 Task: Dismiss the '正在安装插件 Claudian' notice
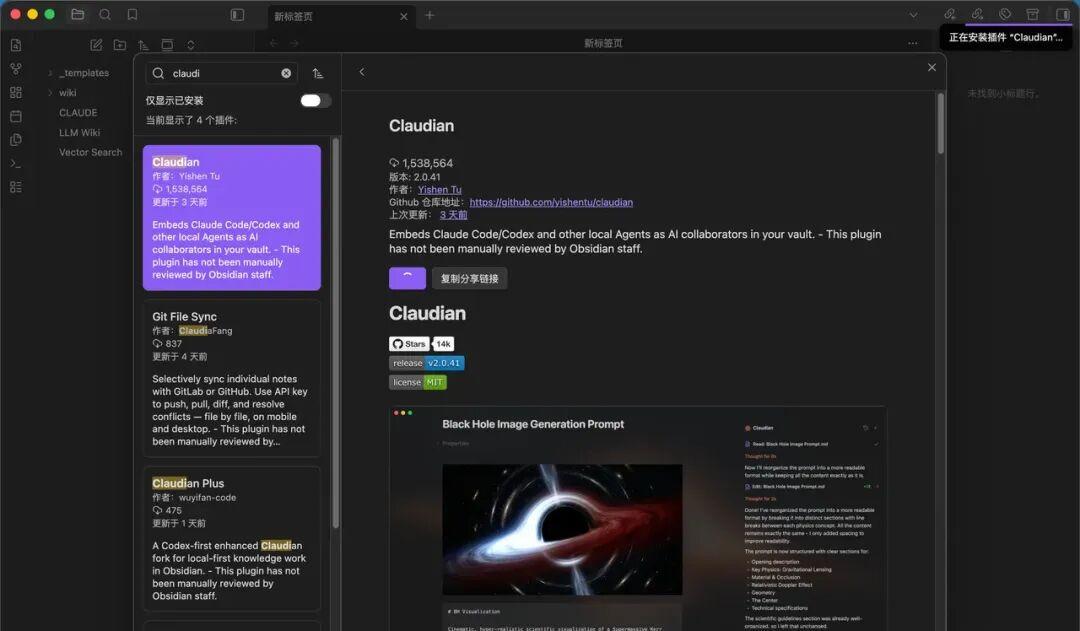1006,37
